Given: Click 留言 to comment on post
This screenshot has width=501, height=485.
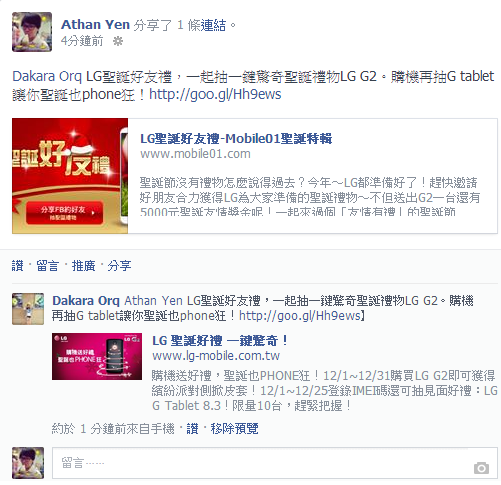Looking at the screenshot, I should 48,266.
